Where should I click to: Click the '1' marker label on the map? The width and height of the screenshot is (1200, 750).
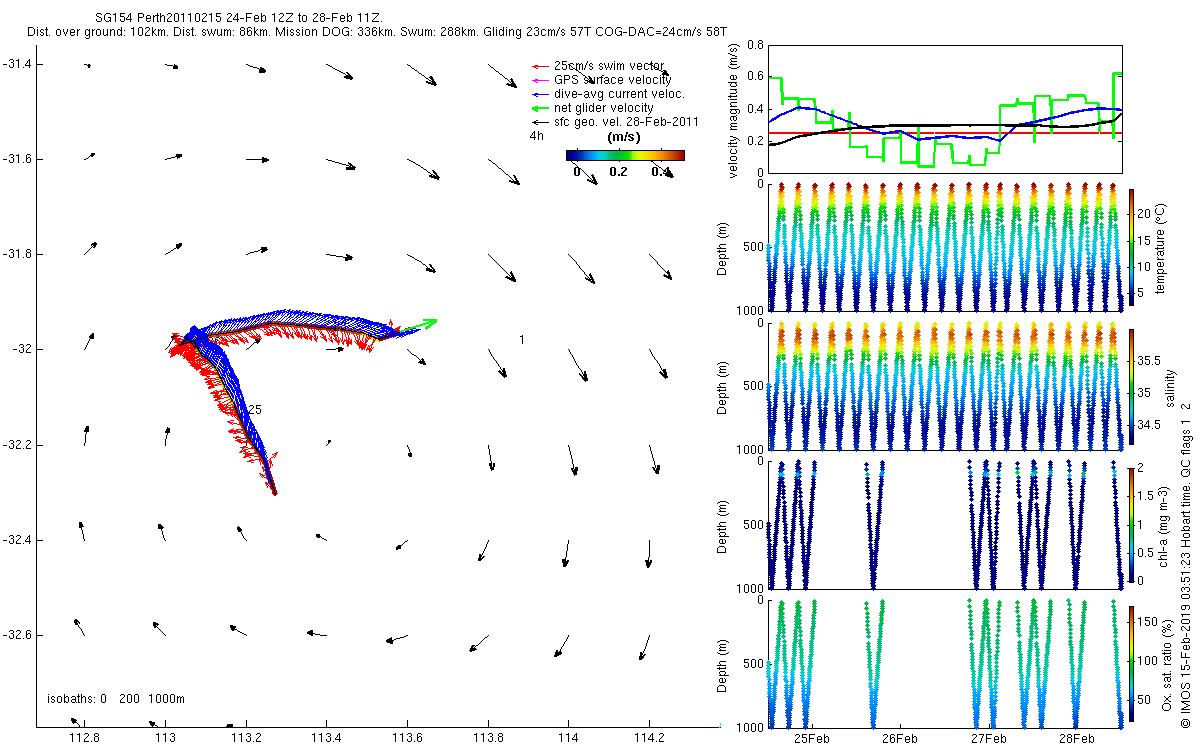(522, 340)
